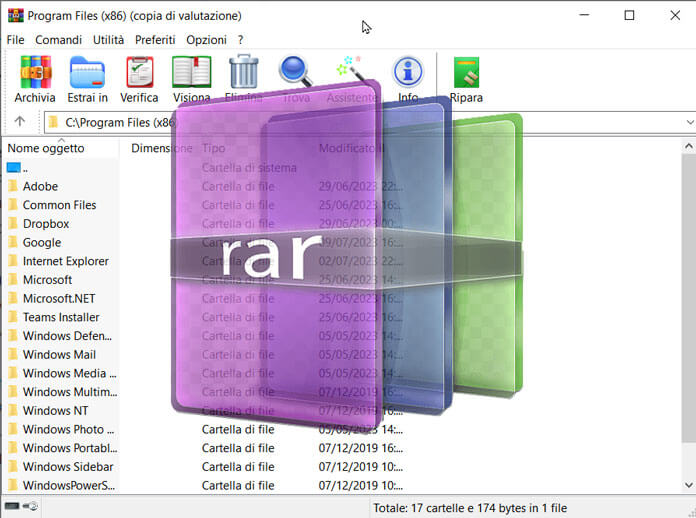Click the scrollbar up arrow
Screen dimensions: 696x518
[x=688, y=146]
